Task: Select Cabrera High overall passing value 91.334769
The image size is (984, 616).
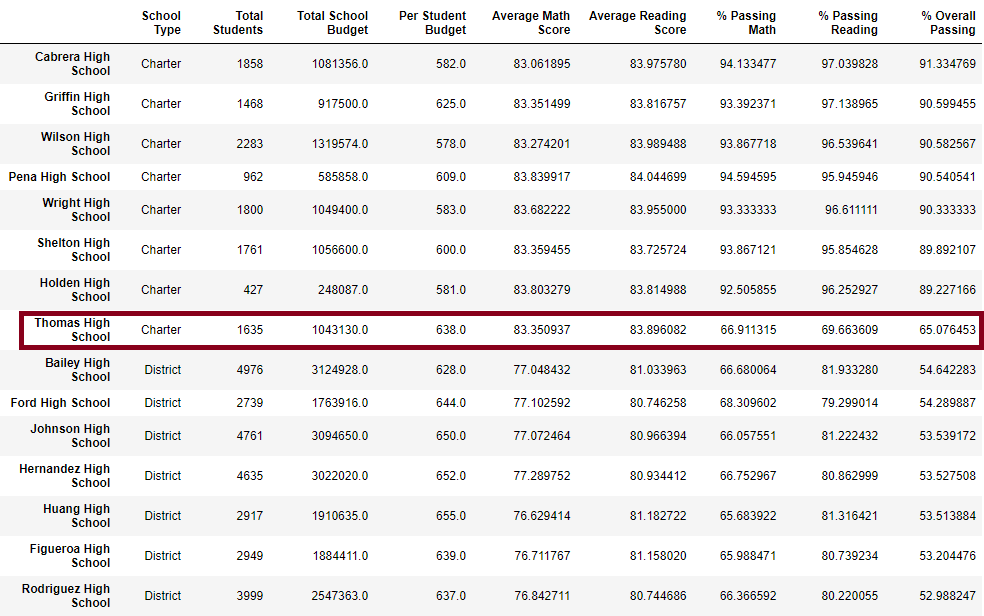Action: [948, 64]
